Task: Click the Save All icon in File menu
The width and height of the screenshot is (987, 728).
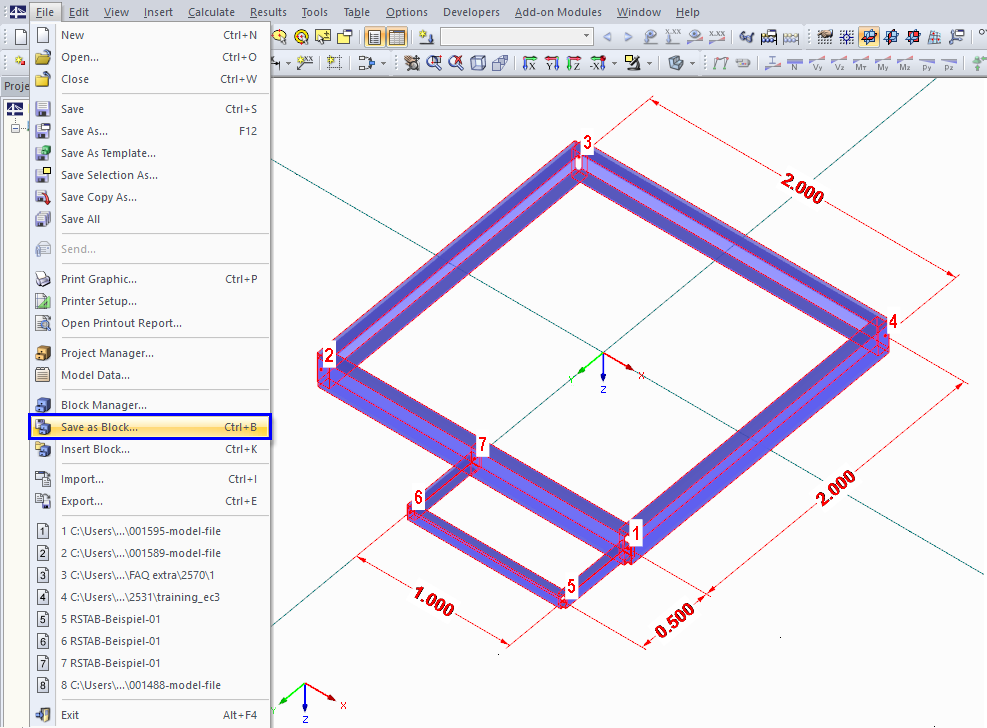Action: [43, 219]
